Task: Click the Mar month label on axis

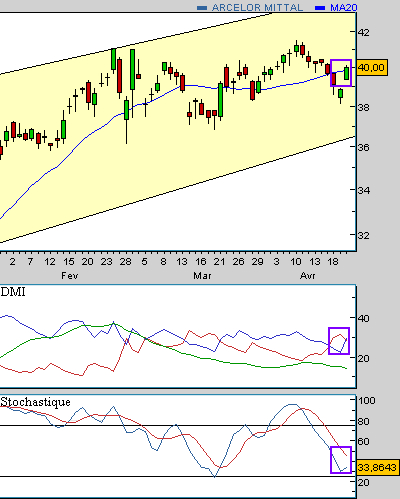Action: pyautogui.click(x=202, y=276)
